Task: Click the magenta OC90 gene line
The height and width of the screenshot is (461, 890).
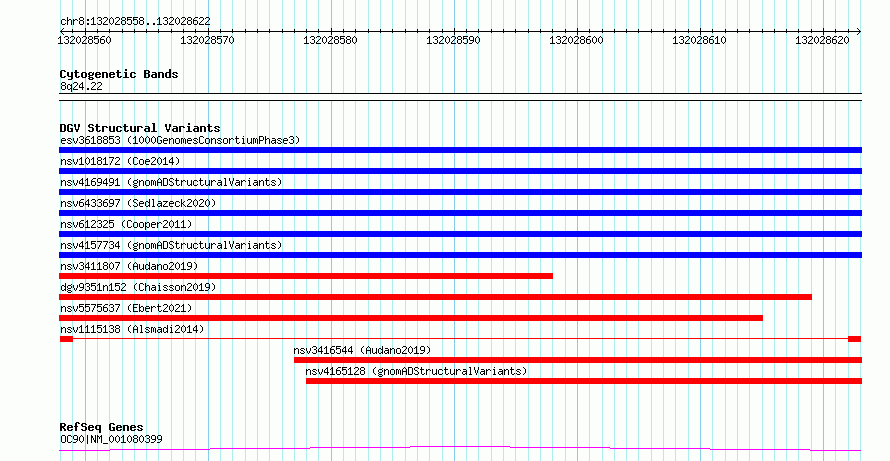Action: pyautogui.click(x=460, y=449)
